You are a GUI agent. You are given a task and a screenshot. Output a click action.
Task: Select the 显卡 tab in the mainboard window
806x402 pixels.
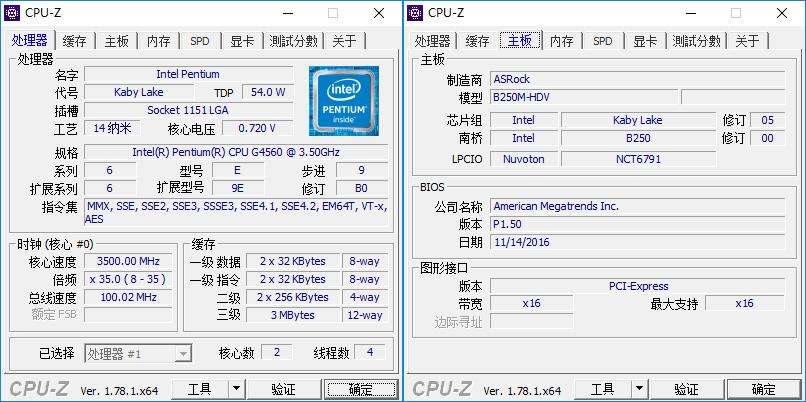tap(645, 41)
